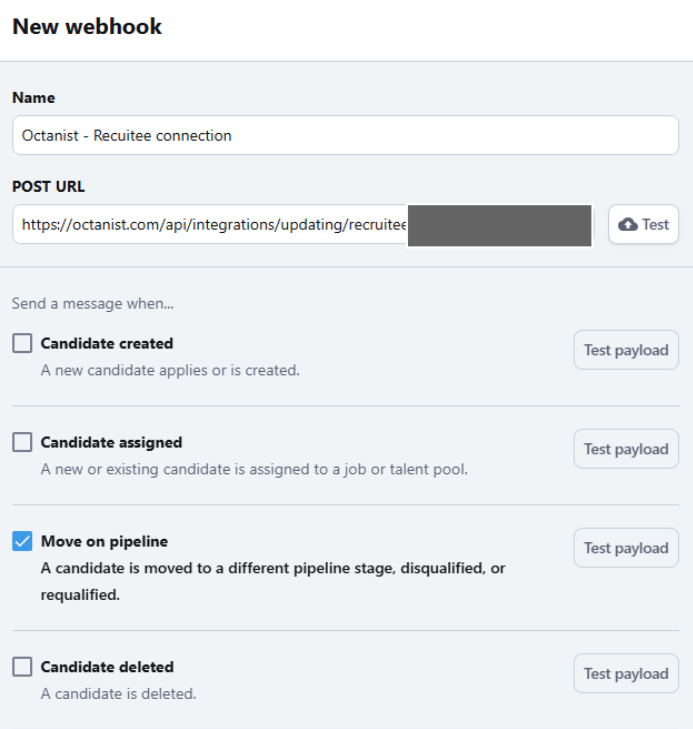Click the Candidate assigned description text
693x729 pixels.
[254, 469]
